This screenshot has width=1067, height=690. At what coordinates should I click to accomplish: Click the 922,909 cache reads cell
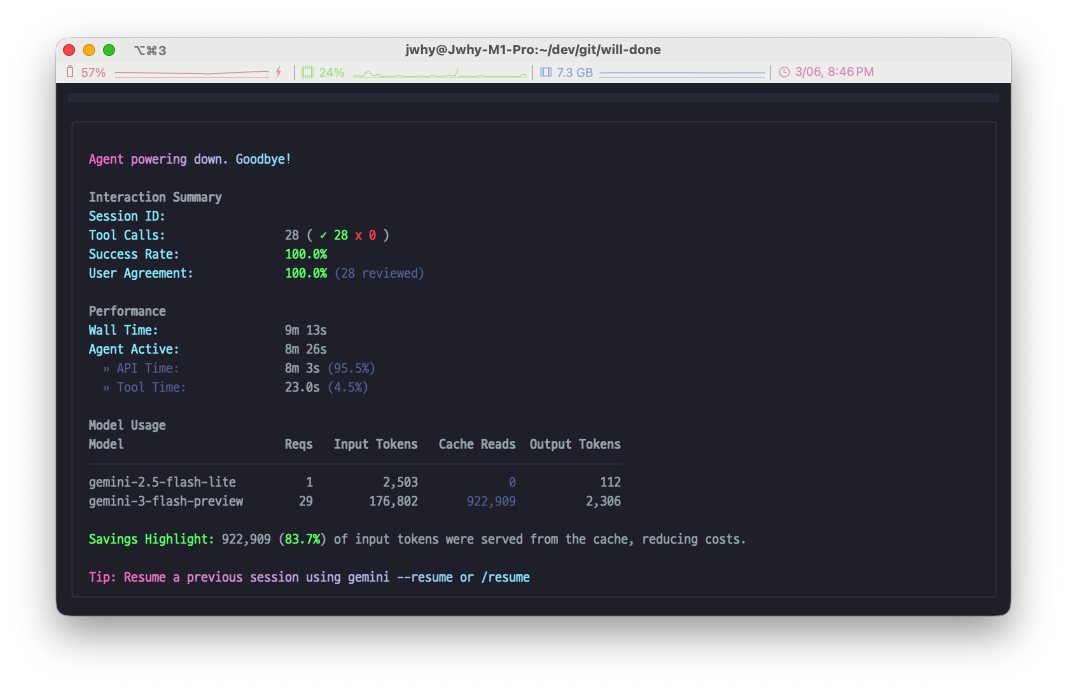[x=491, y=502]
